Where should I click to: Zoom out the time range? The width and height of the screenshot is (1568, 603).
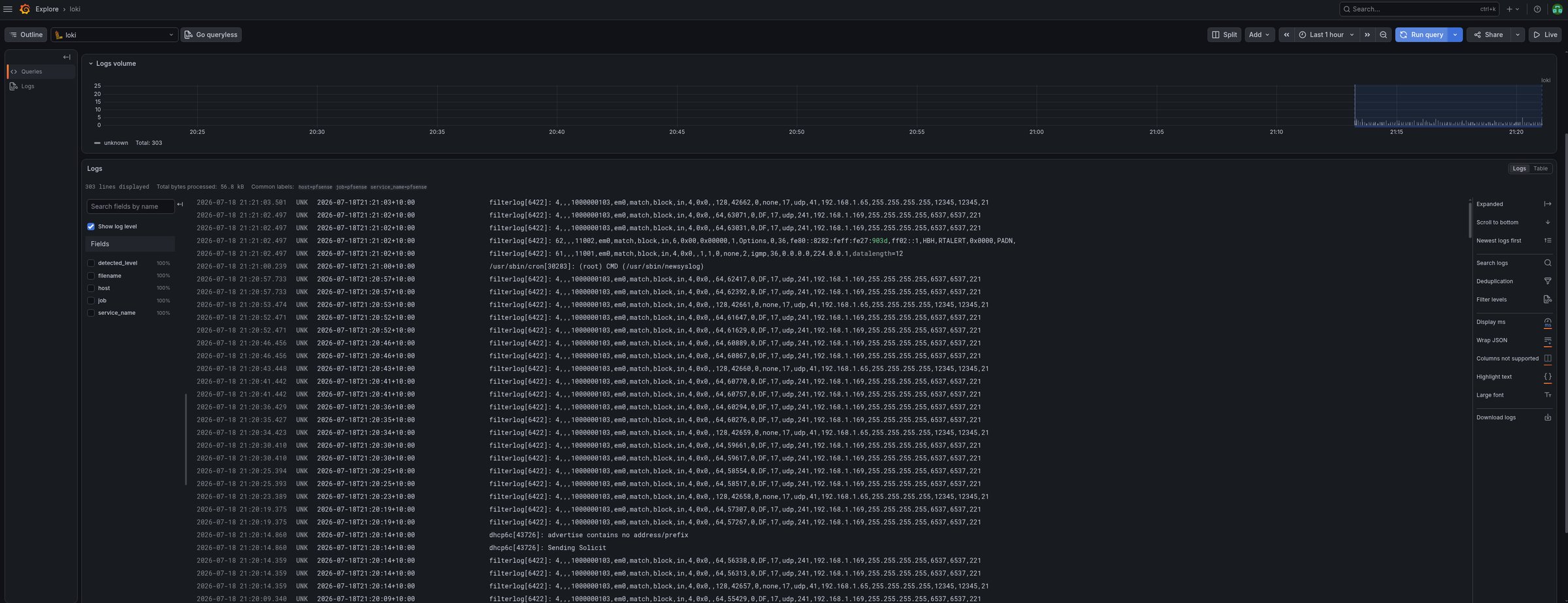click(x=1383, y=35)
